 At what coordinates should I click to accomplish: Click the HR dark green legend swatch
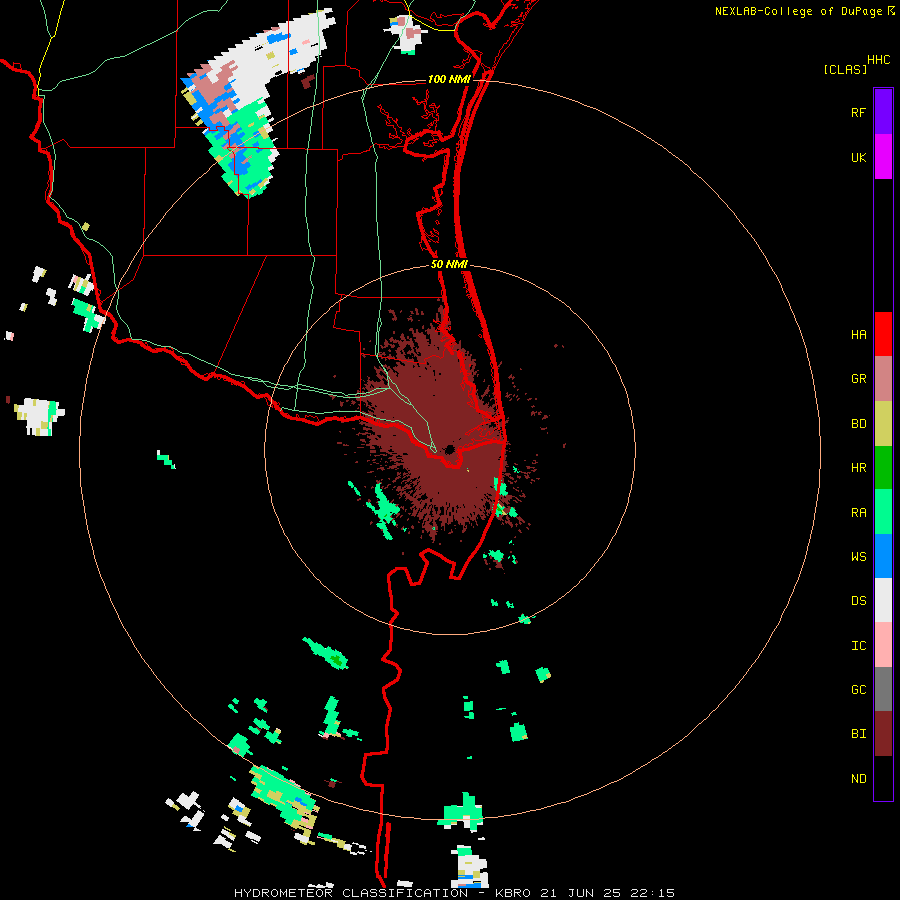[x=883, y=467]
